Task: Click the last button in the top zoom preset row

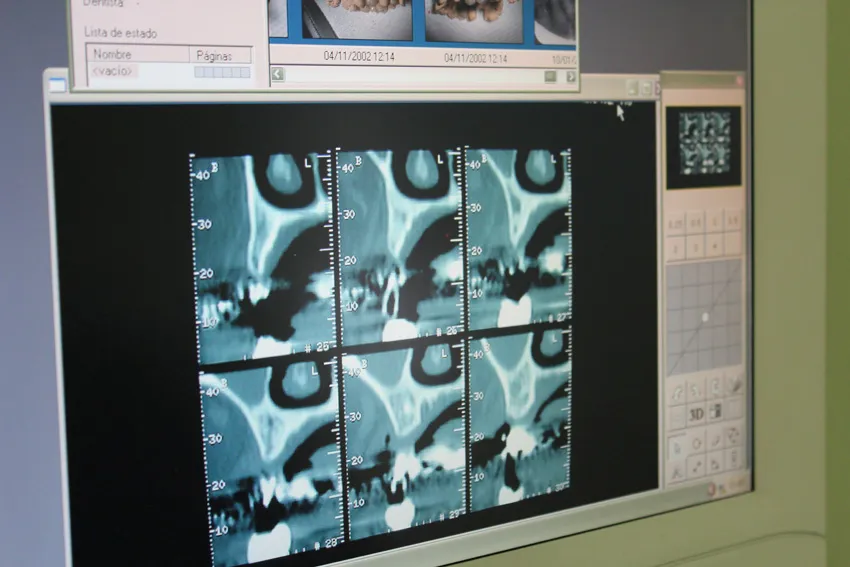Action: pos(733,219)
